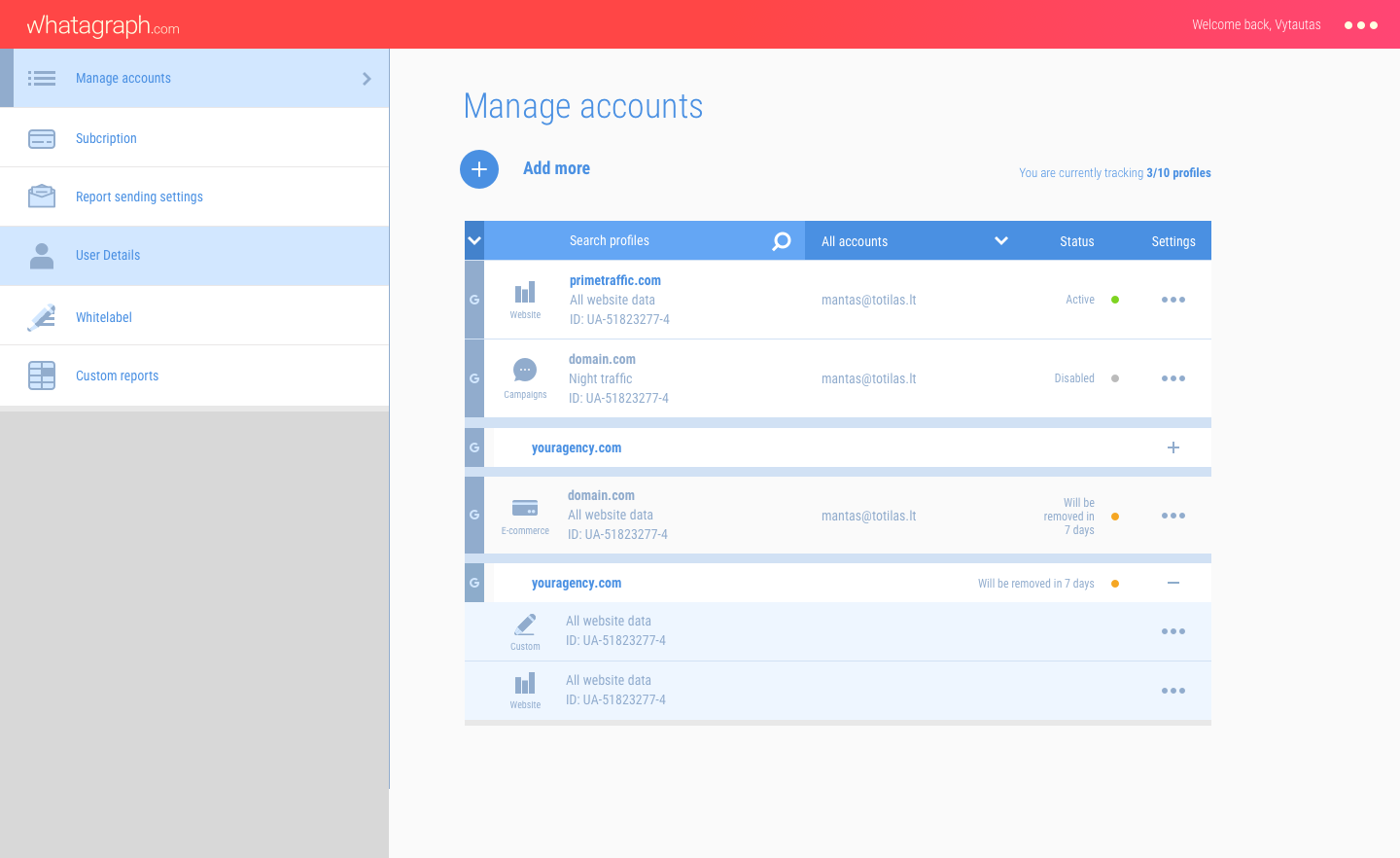Open settings dots for Night traffic row
Viewport: 1400px width, 858px height.
click(x=1173, y=378)
